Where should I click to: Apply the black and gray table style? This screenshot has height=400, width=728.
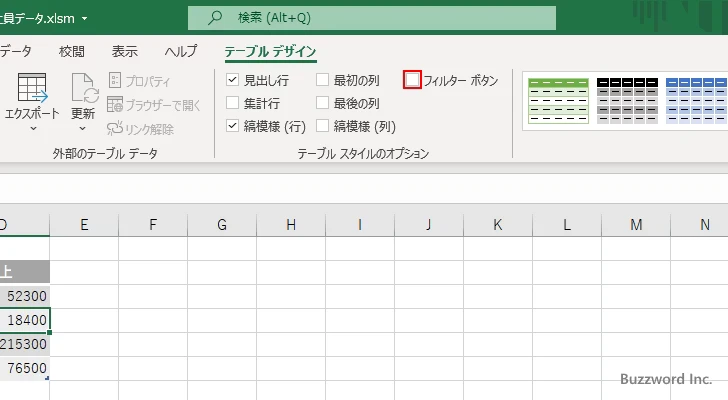(x=627, y=101)
